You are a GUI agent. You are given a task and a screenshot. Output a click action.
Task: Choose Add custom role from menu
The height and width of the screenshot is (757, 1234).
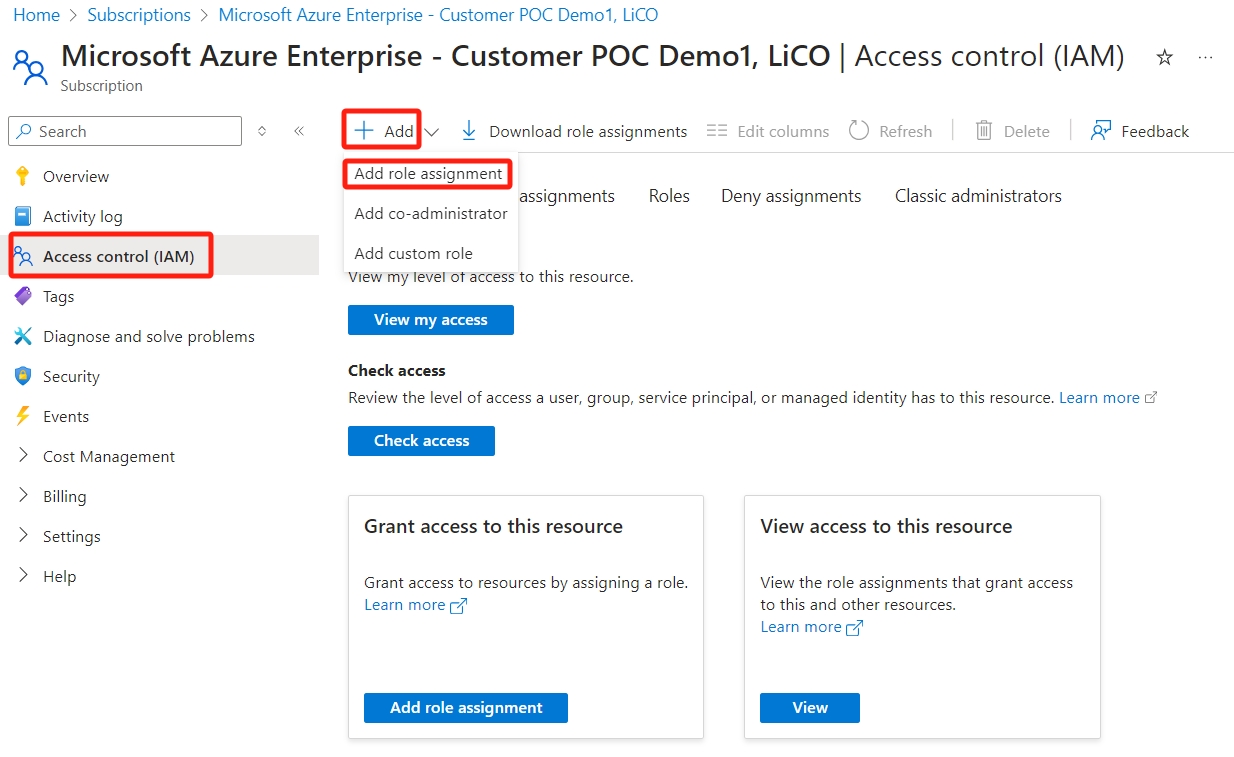(x=413, y=253)
